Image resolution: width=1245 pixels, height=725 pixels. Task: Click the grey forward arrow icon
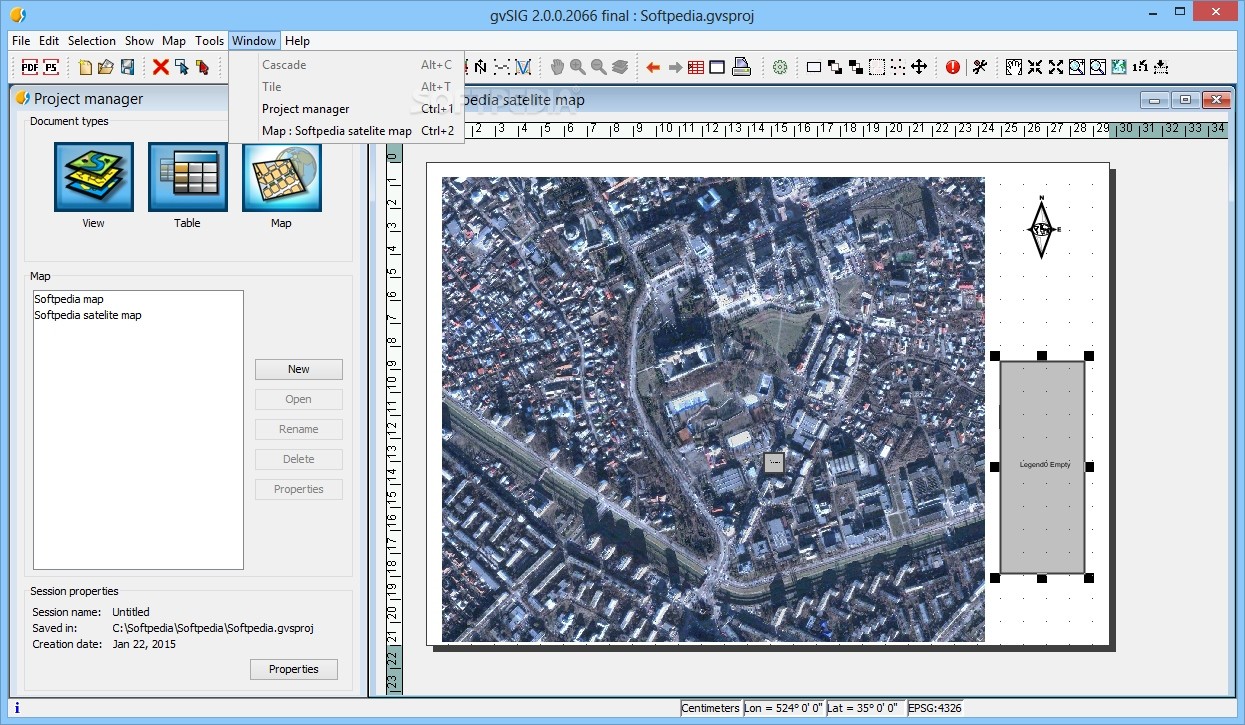675,67
